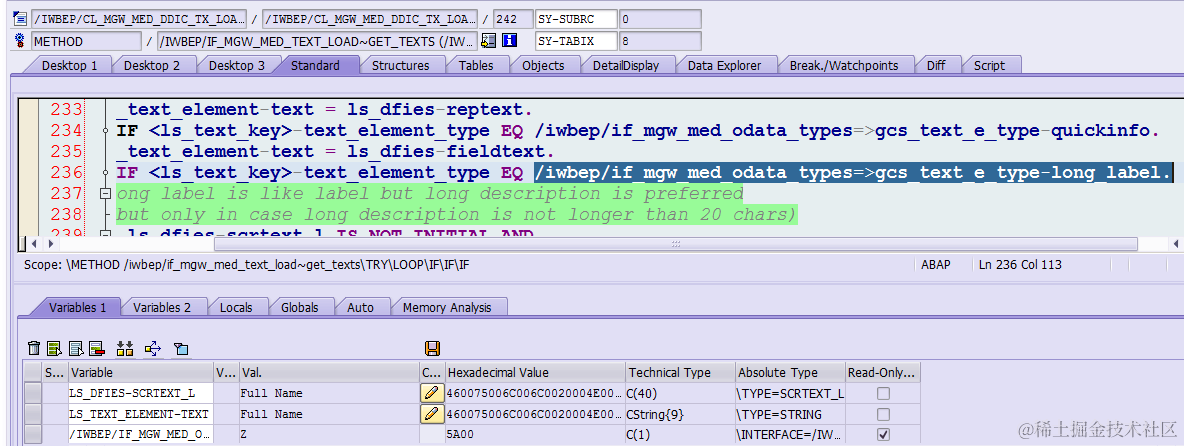
Task: Select the Standard tab
Action: click(315, 66)
